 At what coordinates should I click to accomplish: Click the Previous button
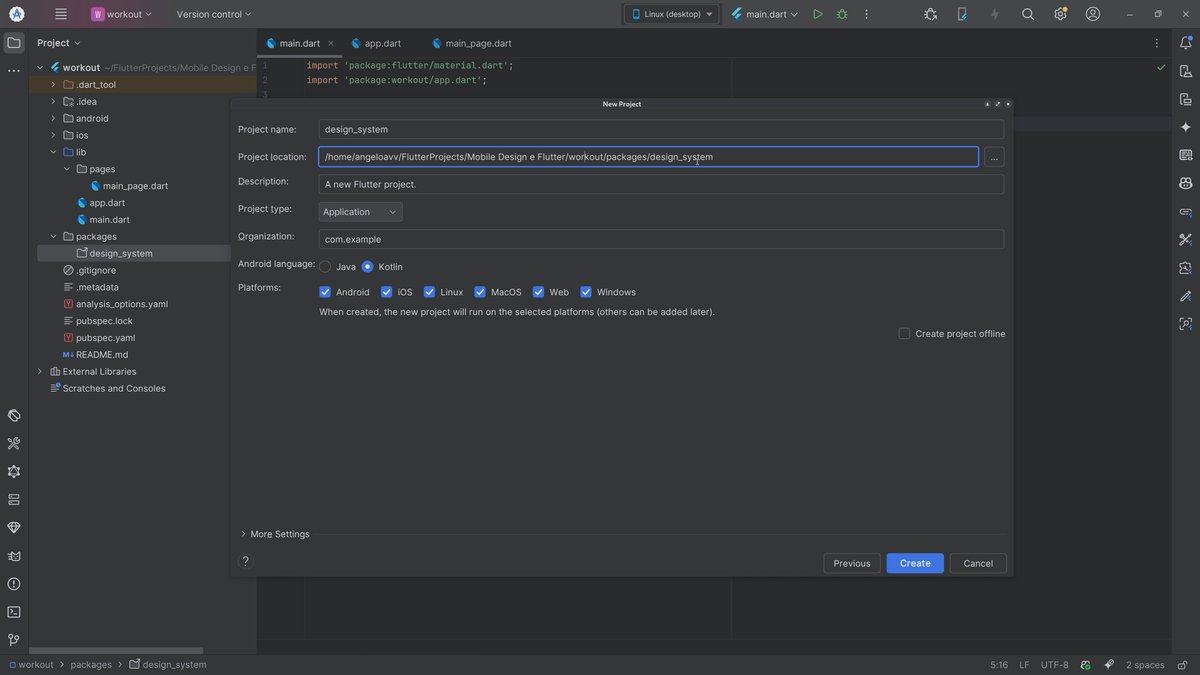point(851,563)
